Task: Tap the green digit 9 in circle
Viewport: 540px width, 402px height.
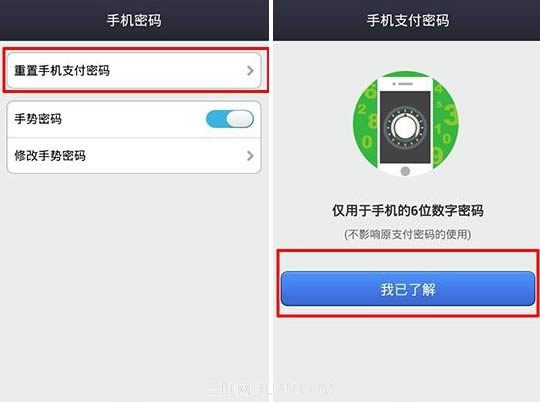Action: coord(438,155)
